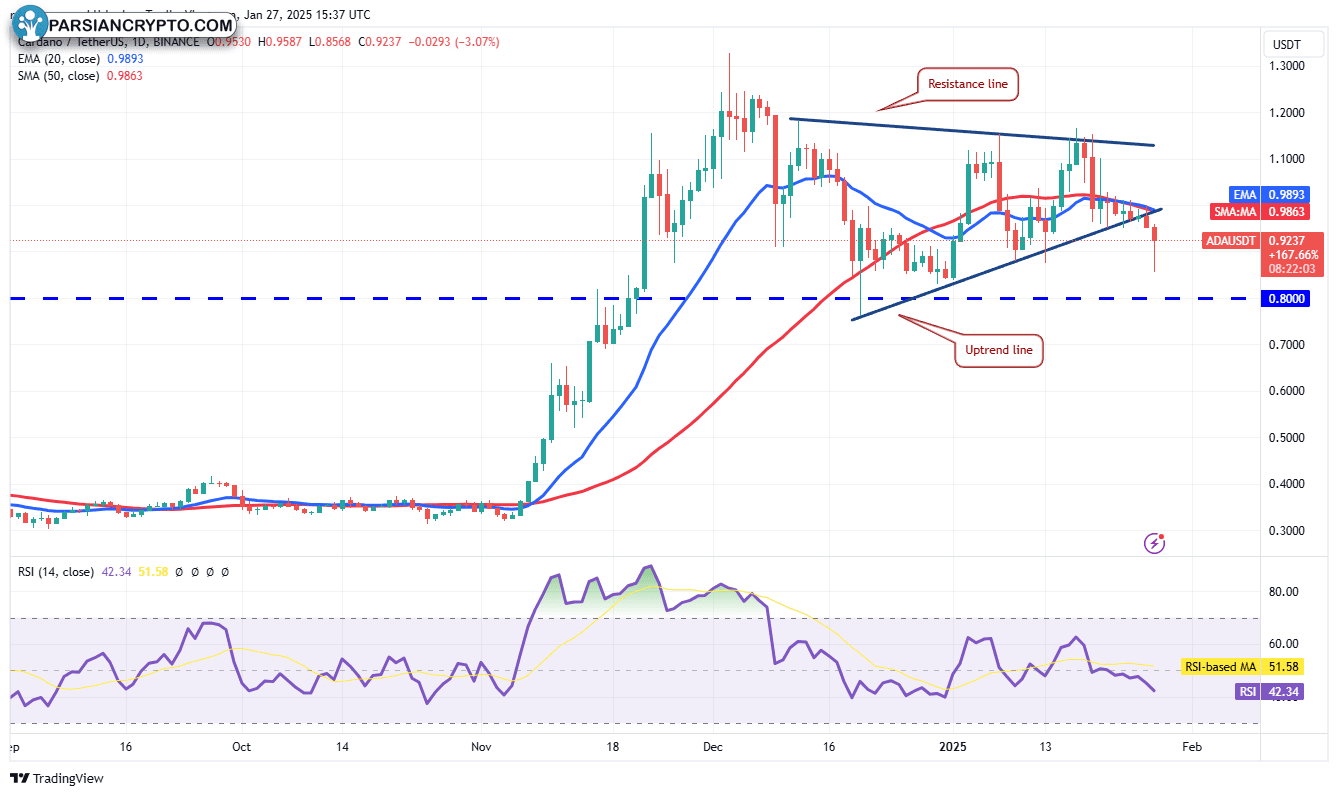The height and width of the screenshot is (796, 1338).
Task: Click the Nov label on time axis
Action: click(x=482, y=746)
